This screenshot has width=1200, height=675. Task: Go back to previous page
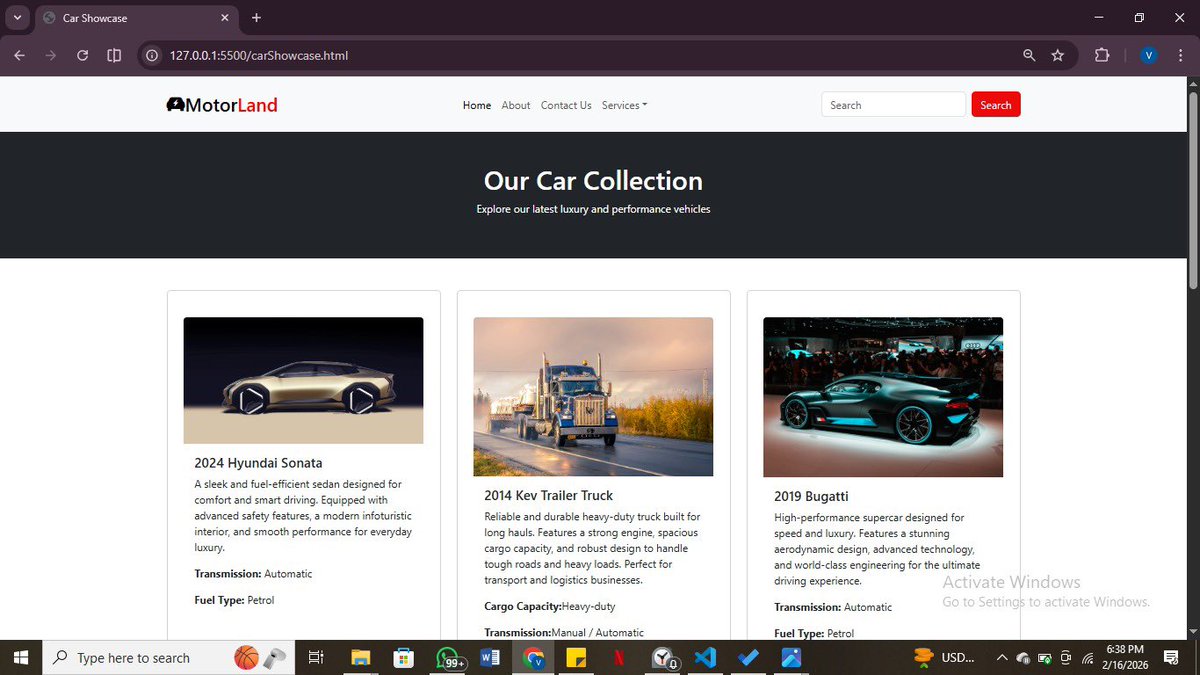click(19, 55)
